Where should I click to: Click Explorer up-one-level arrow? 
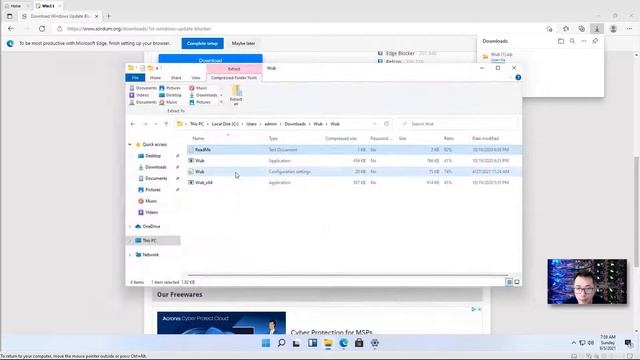coord(166,124)
